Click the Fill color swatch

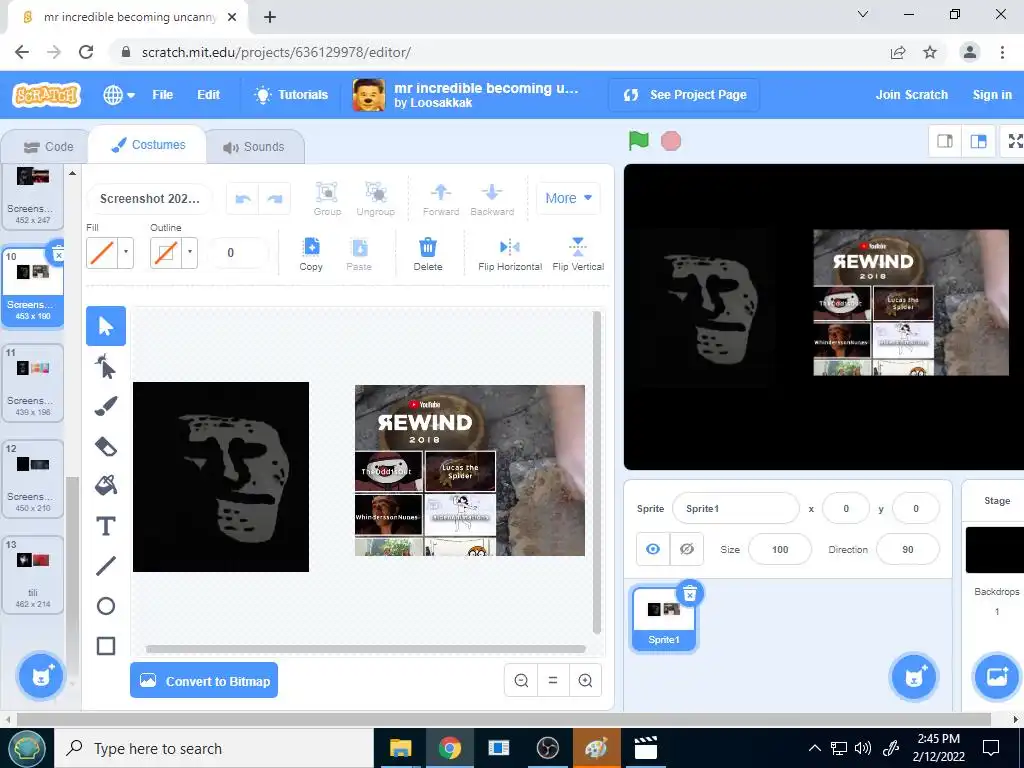pyautogui.click(x=102, y=253)
